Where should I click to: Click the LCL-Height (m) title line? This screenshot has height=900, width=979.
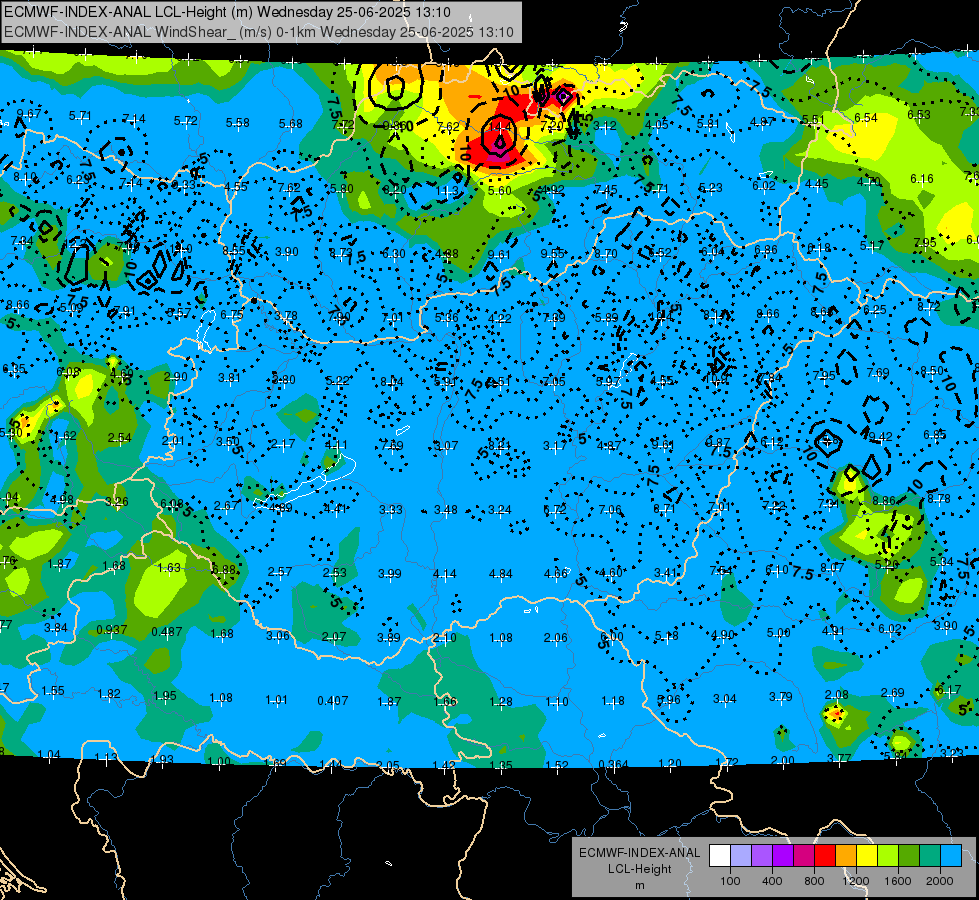227,12
